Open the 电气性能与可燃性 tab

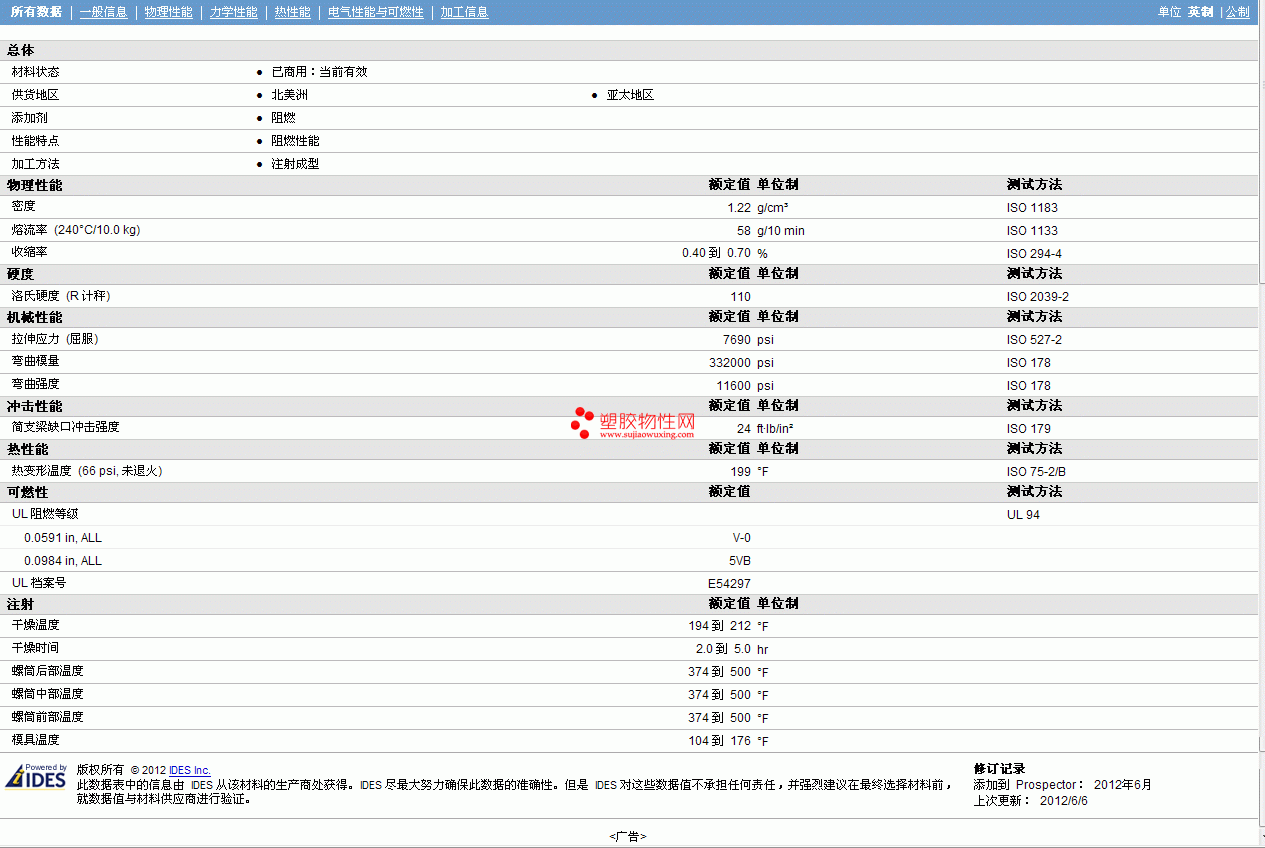375,12
